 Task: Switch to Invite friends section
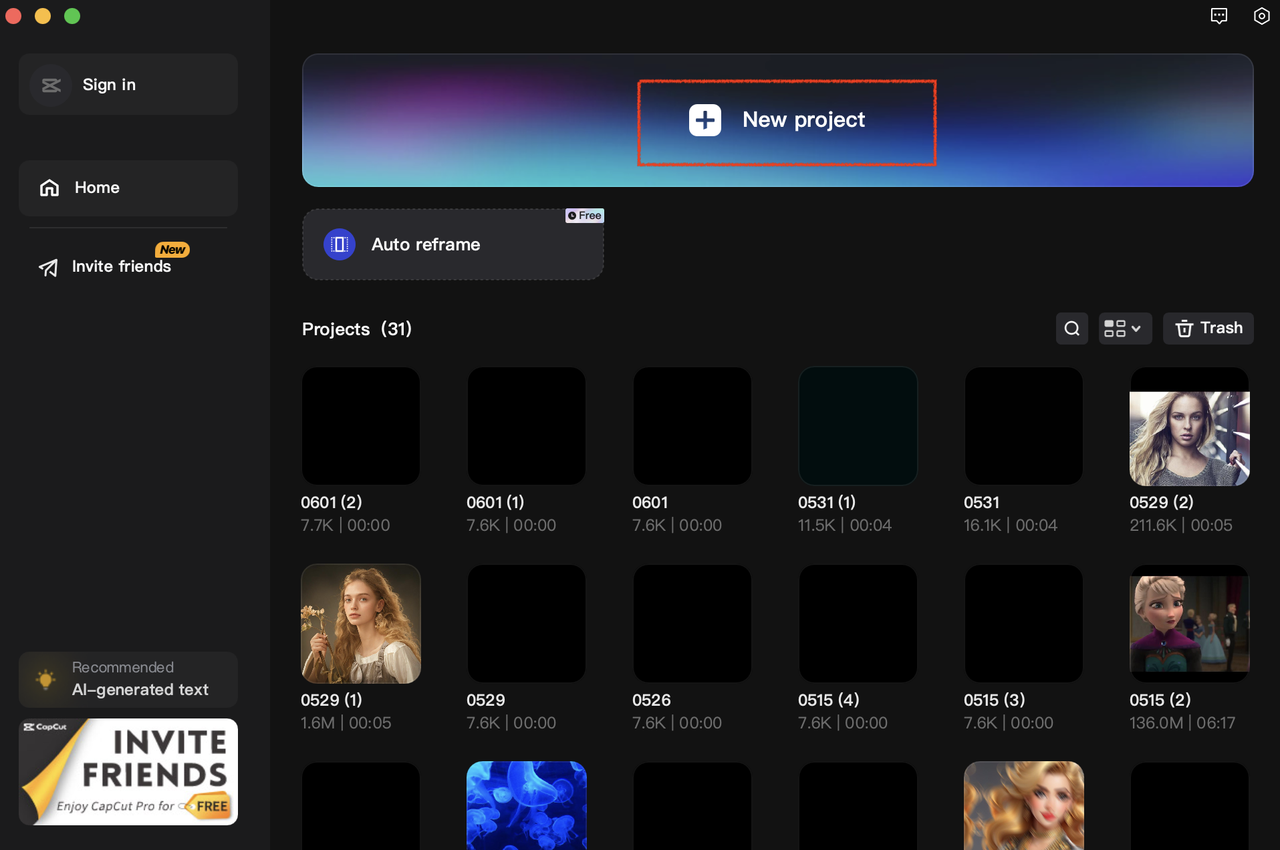click(119, 266)
